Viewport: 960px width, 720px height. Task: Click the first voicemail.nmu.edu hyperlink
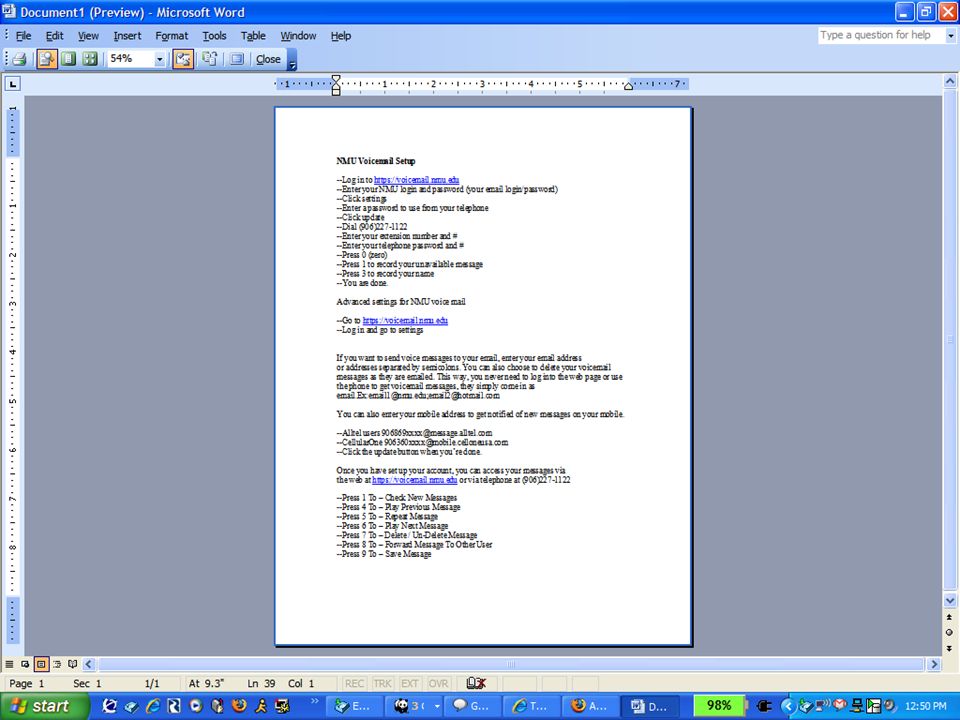pos(416,179)
